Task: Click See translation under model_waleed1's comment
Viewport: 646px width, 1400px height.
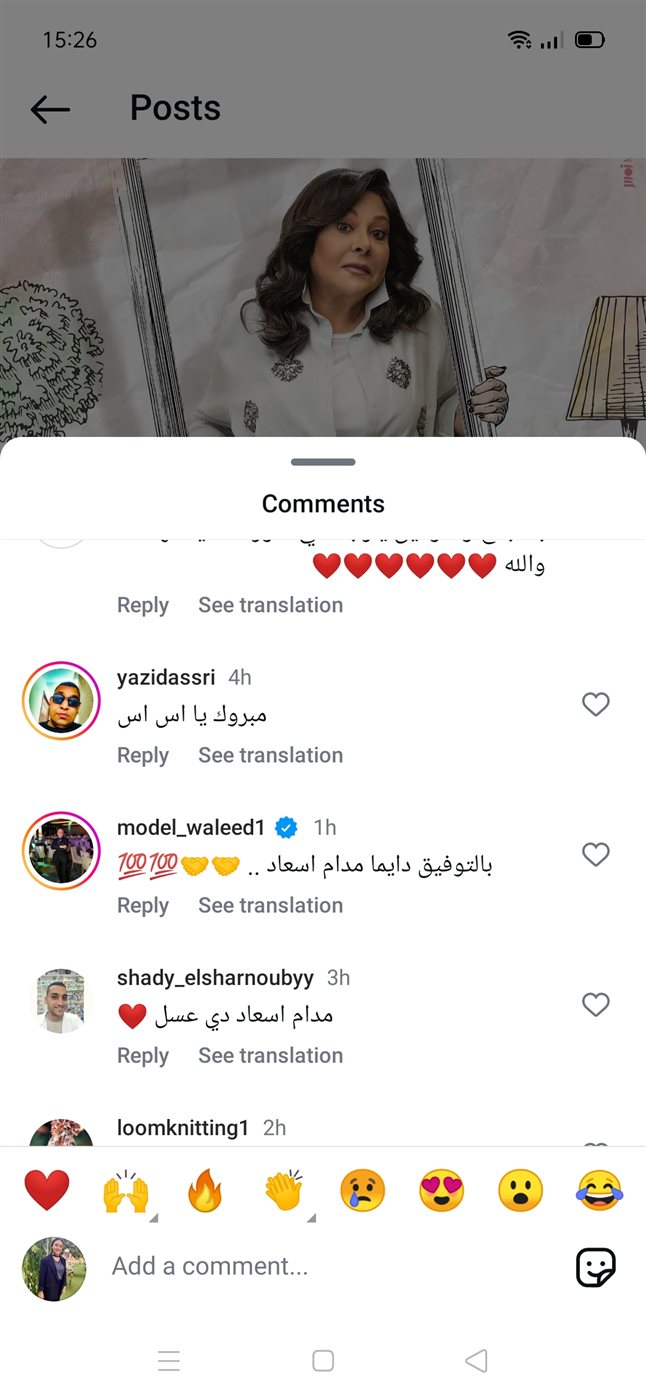Action: (x=270, y=905)
